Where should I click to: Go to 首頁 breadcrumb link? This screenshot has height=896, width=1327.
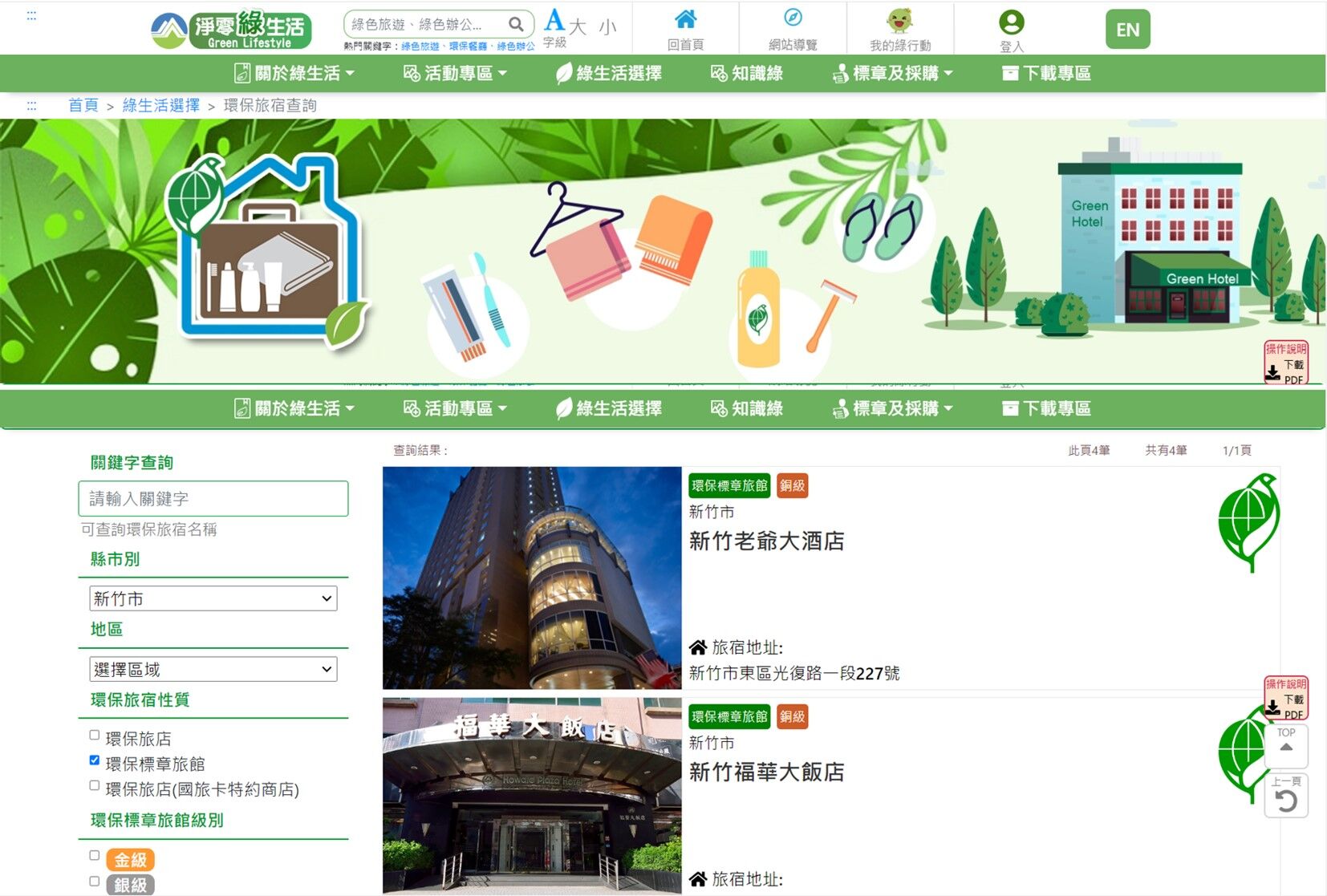pyautogui.click(x=83, y=105)
